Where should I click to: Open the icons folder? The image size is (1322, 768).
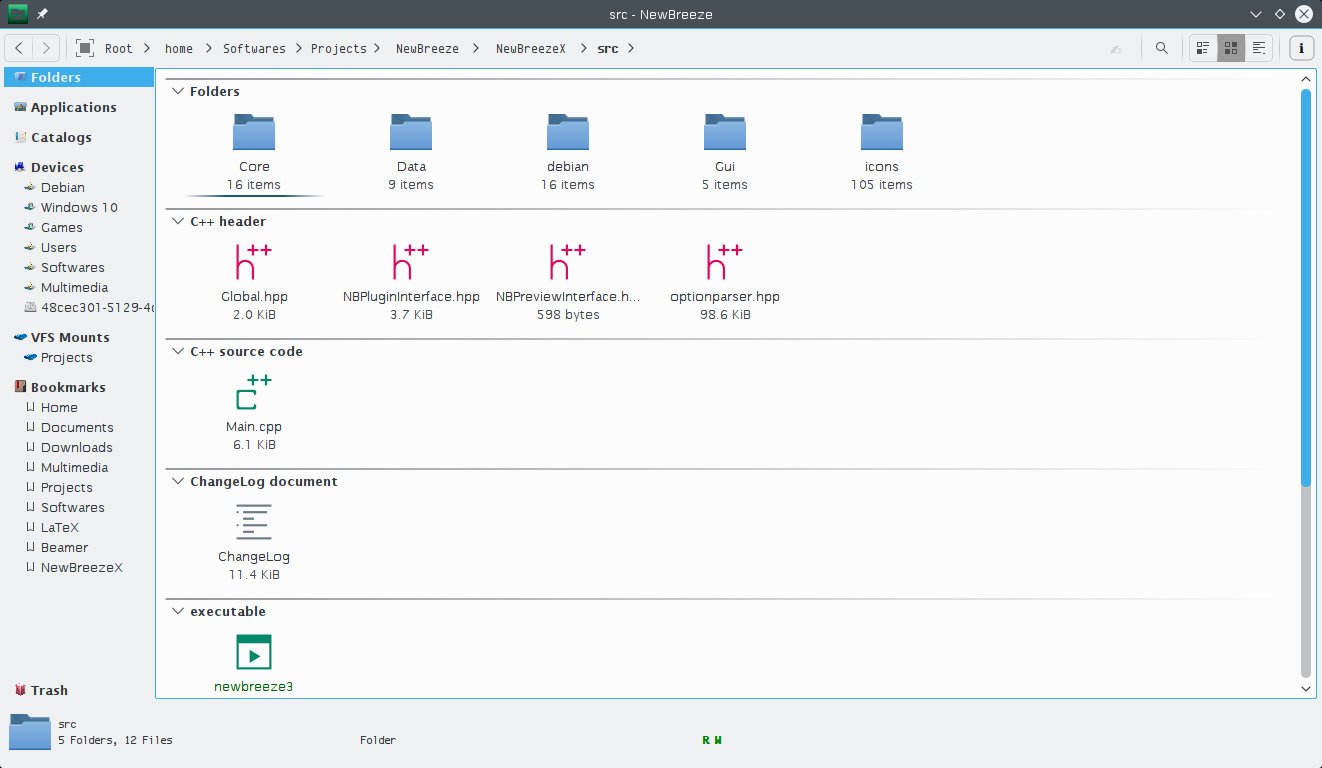[882, 151]
